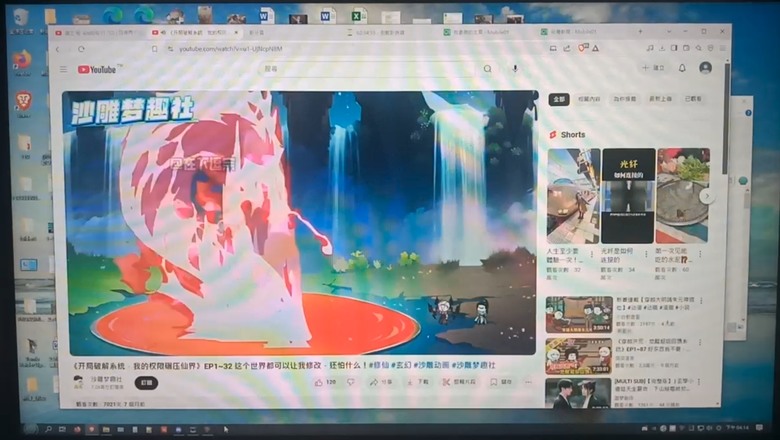Viewport: 780px width, 440px height.
Task: Switch to the currently playing video tab
Action: [194, 32]
